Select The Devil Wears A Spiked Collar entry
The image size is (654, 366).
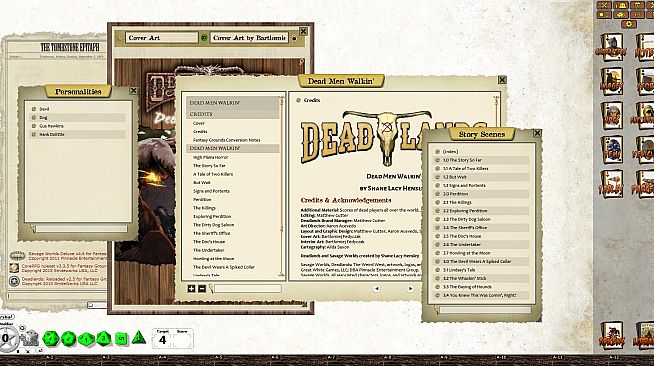click(224, 267)
